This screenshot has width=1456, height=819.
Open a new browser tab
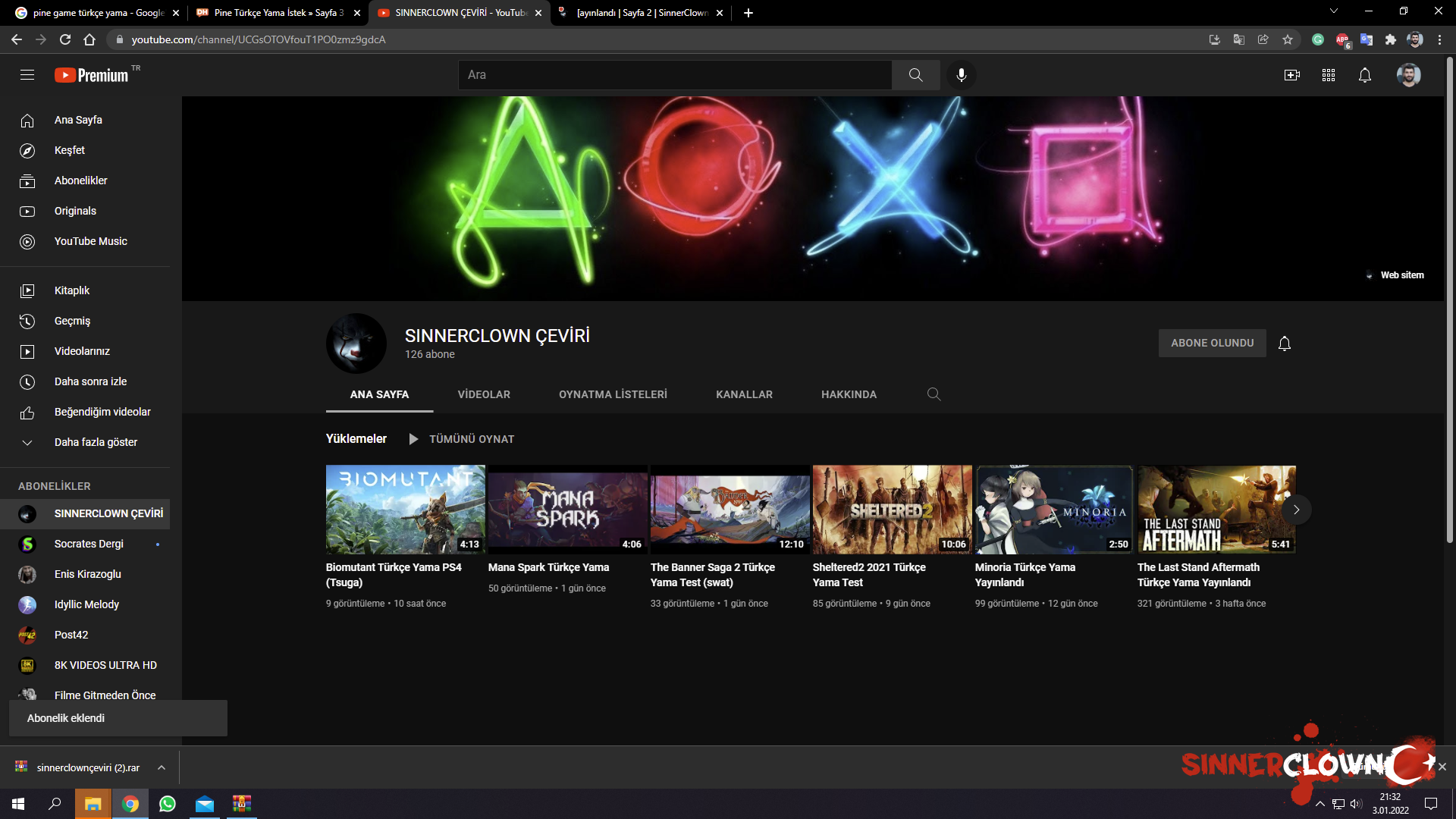pos(748,13)
